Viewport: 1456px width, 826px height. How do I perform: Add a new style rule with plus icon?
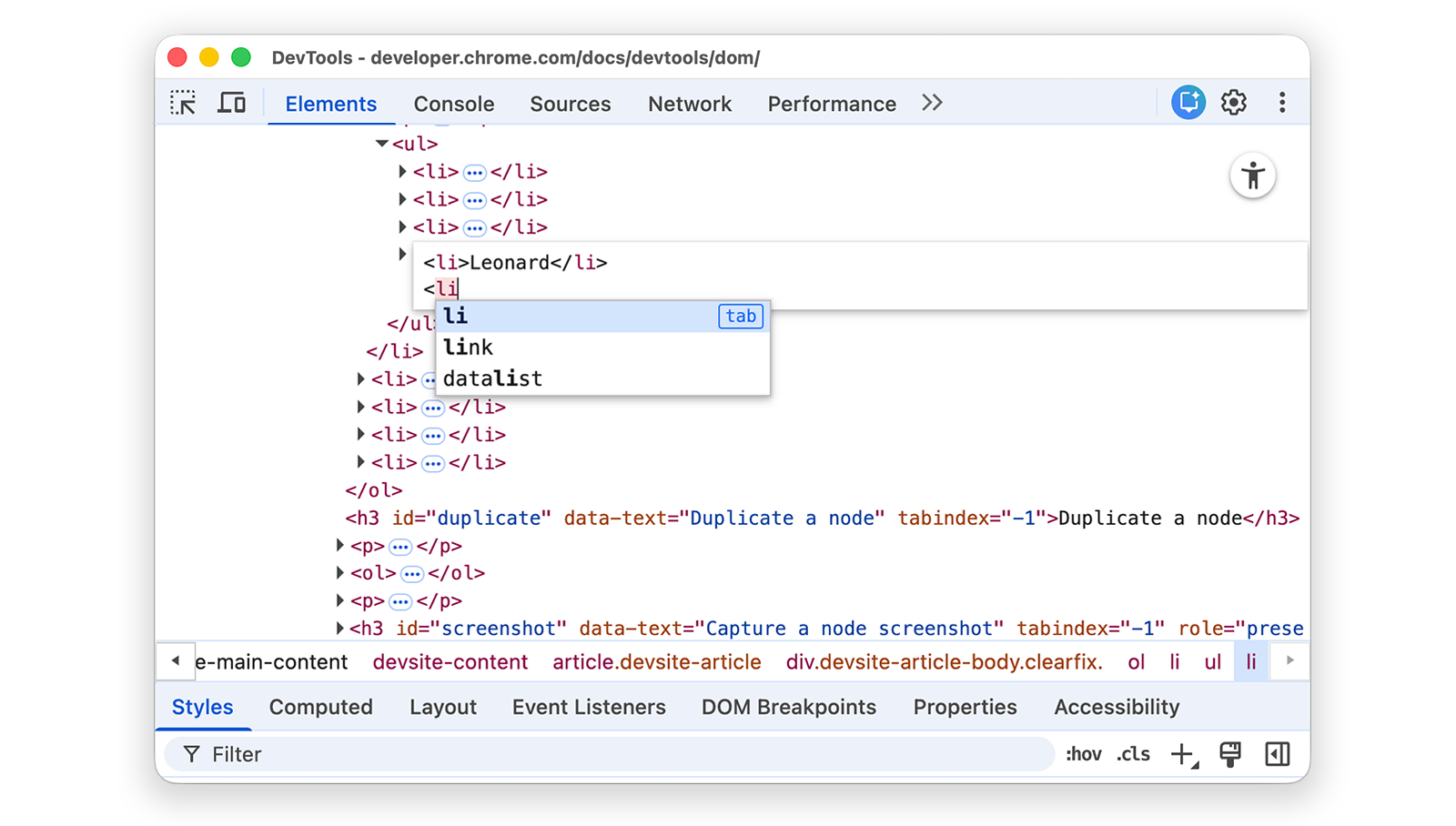point(1181,753)
